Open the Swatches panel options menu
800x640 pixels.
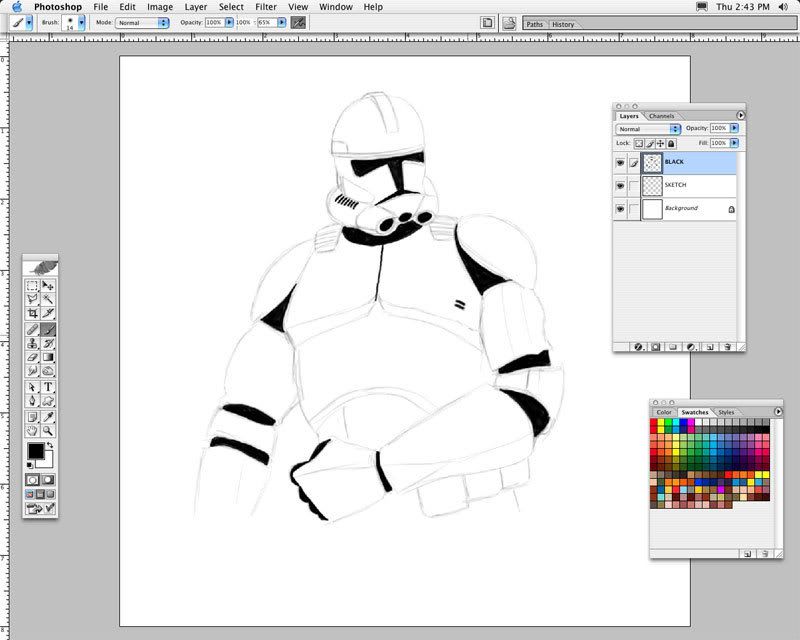pos(778,411)
